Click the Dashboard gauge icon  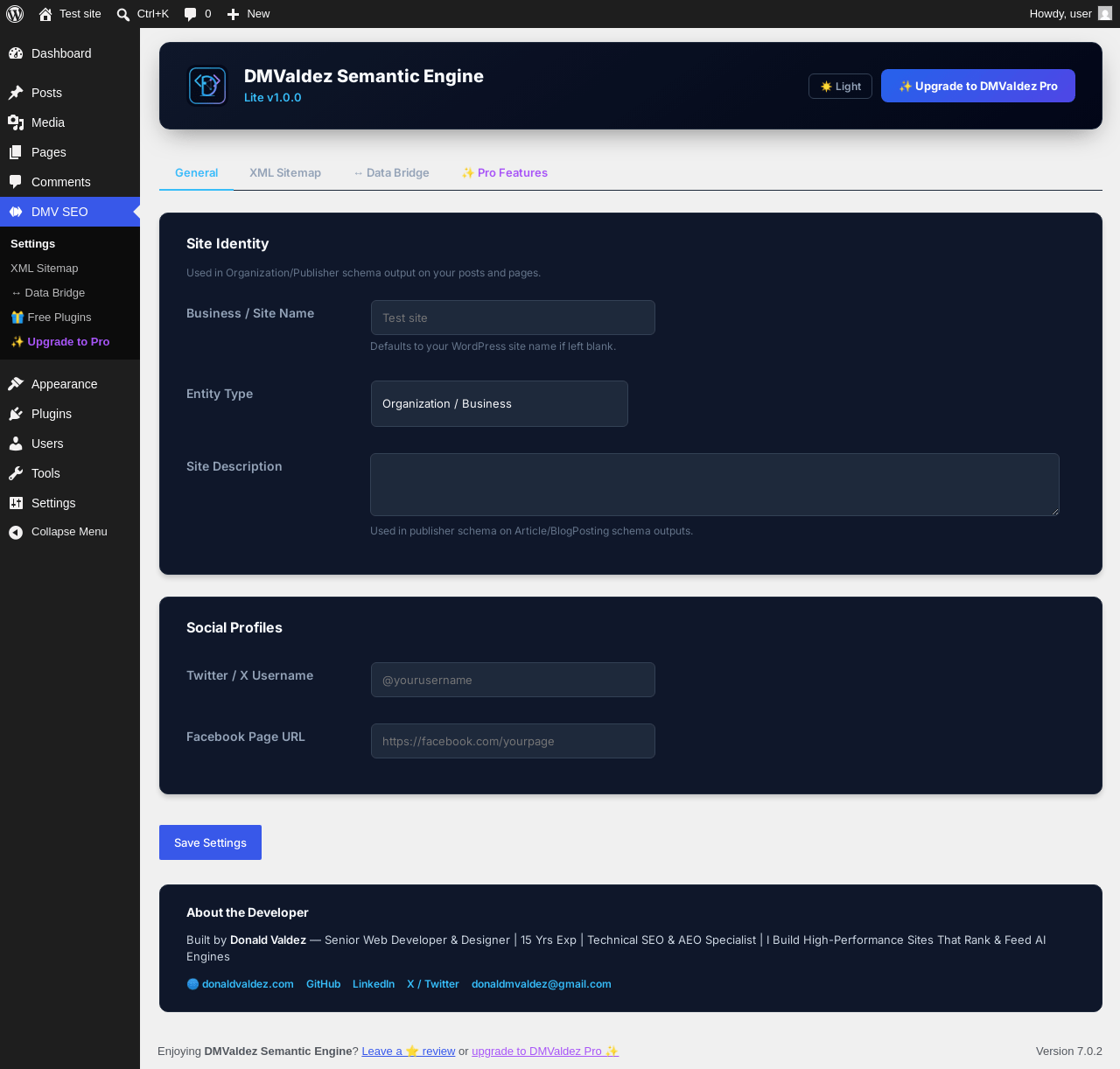click(x=16, y=53)
